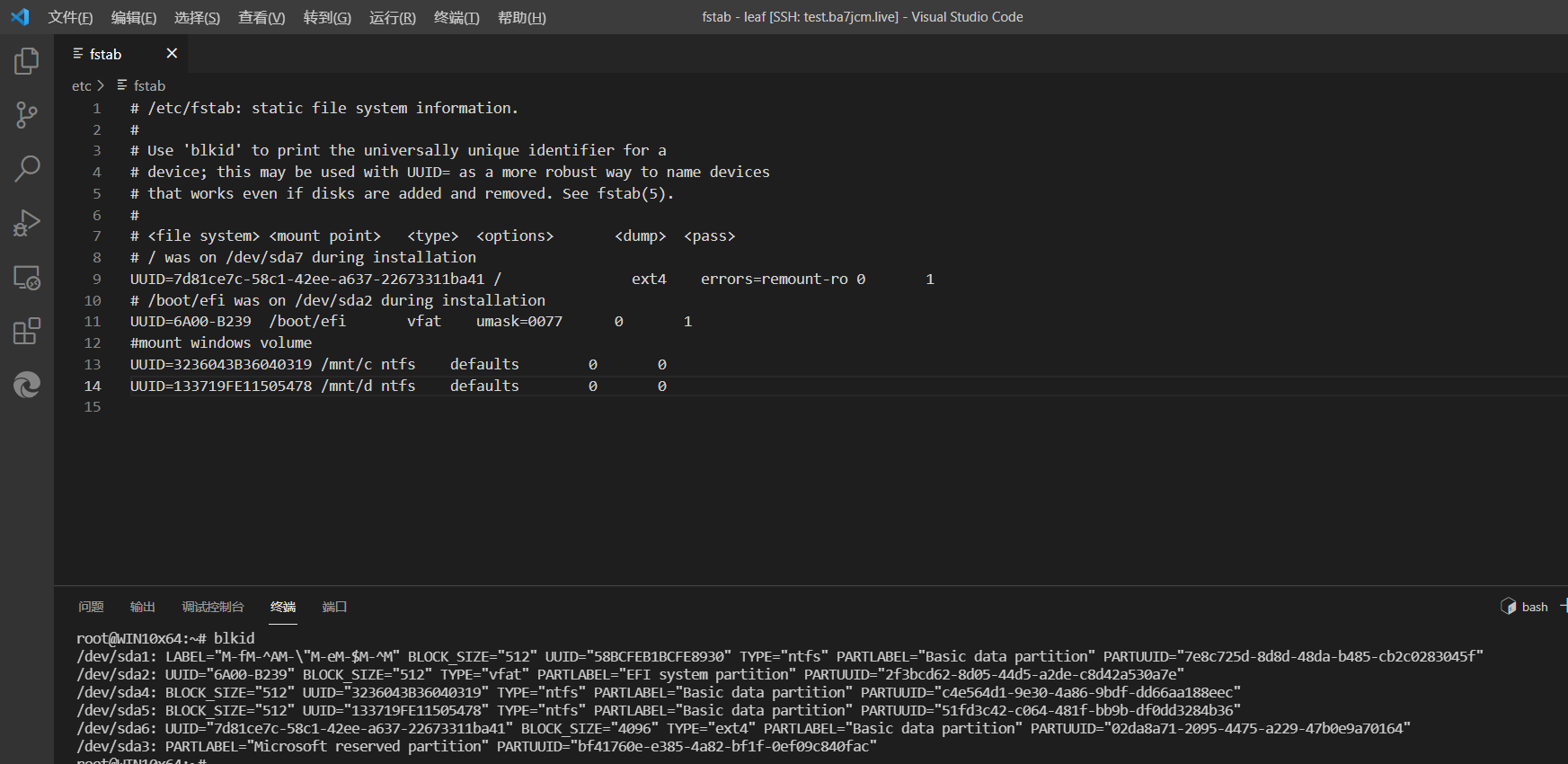Click the /mnt/d mount point text

(x=346, y=386)
